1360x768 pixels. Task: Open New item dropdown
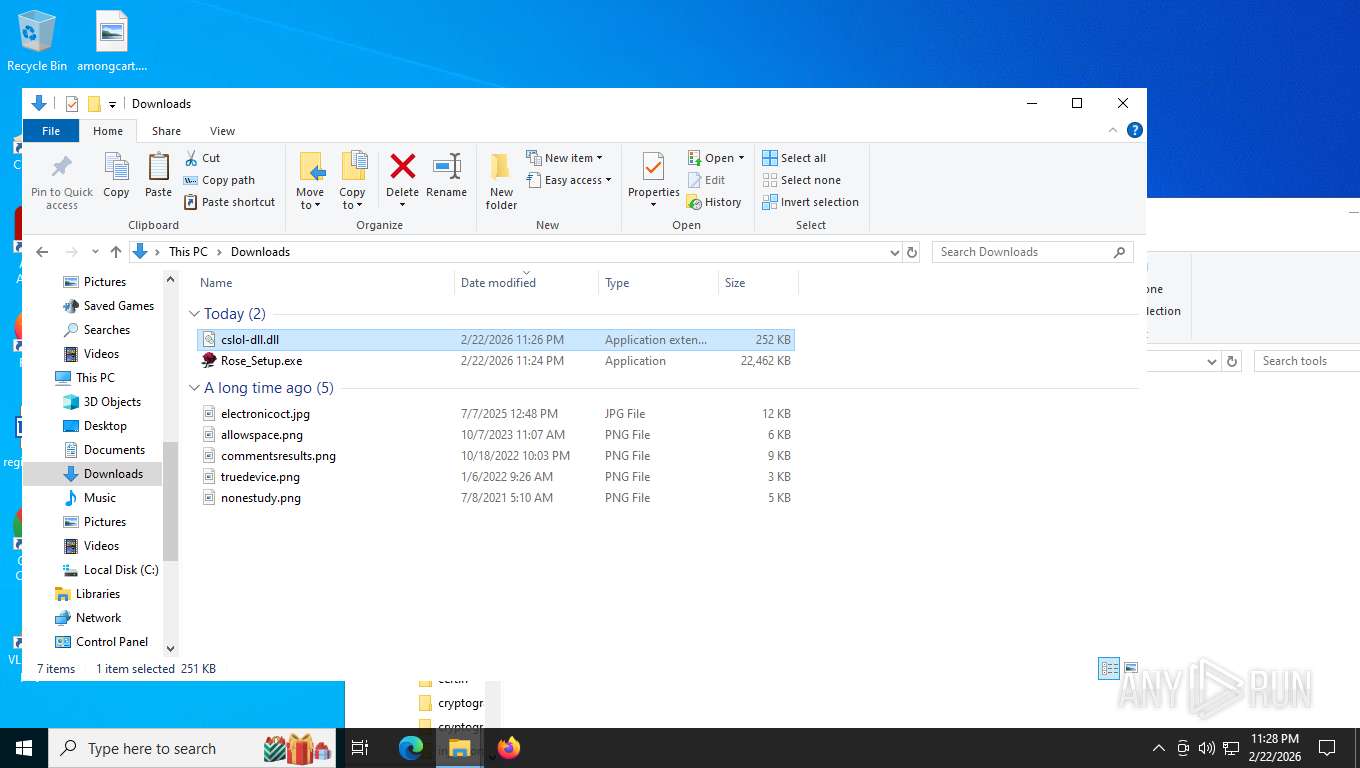click(564, 158)
